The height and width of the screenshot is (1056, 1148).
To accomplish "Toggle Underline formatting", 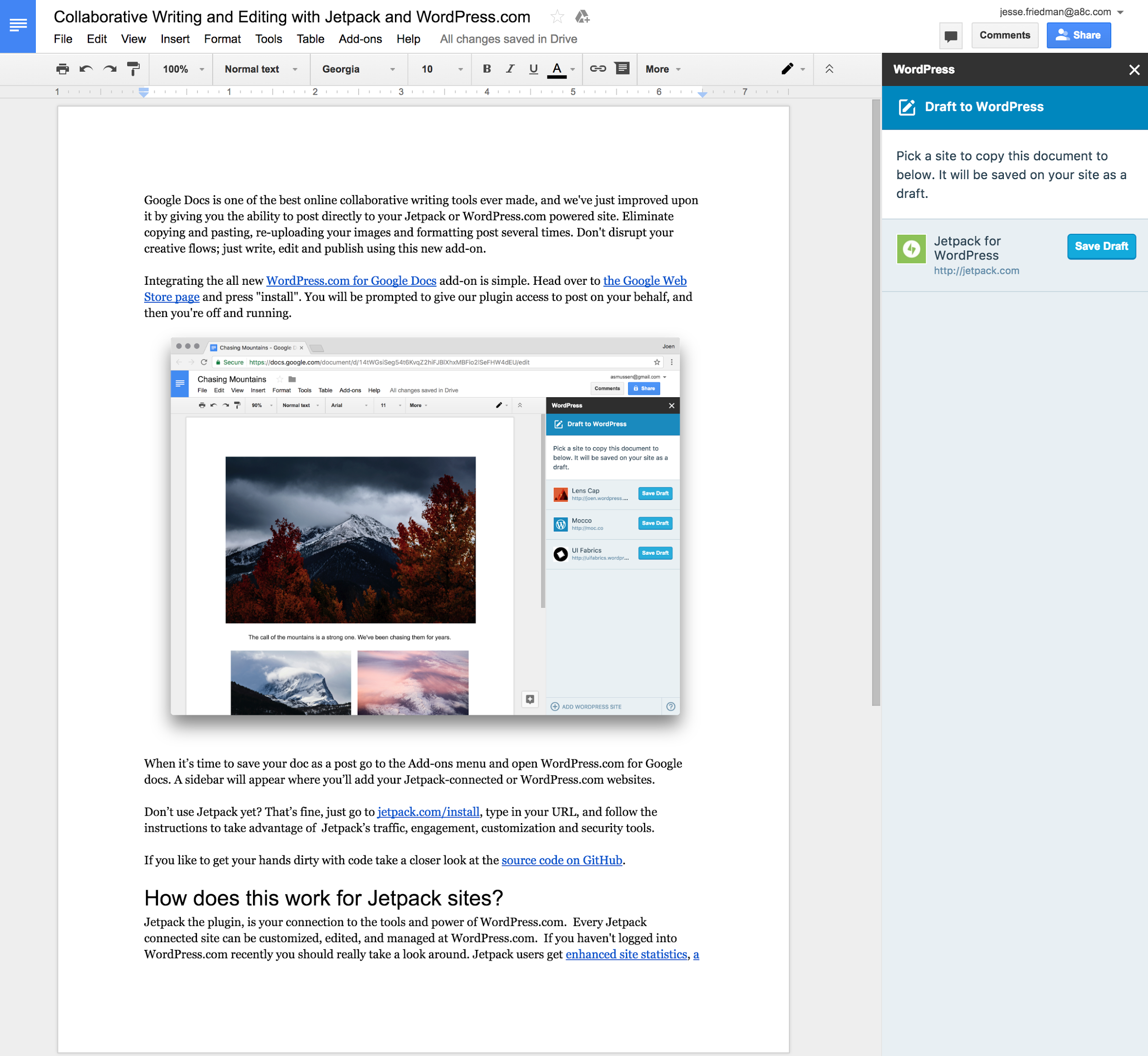I will (534, 69).
